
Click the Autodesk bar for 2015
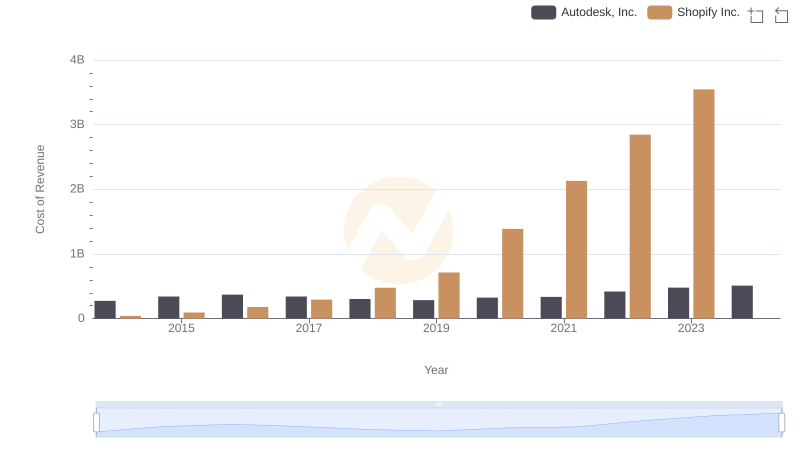click(169, 308)
